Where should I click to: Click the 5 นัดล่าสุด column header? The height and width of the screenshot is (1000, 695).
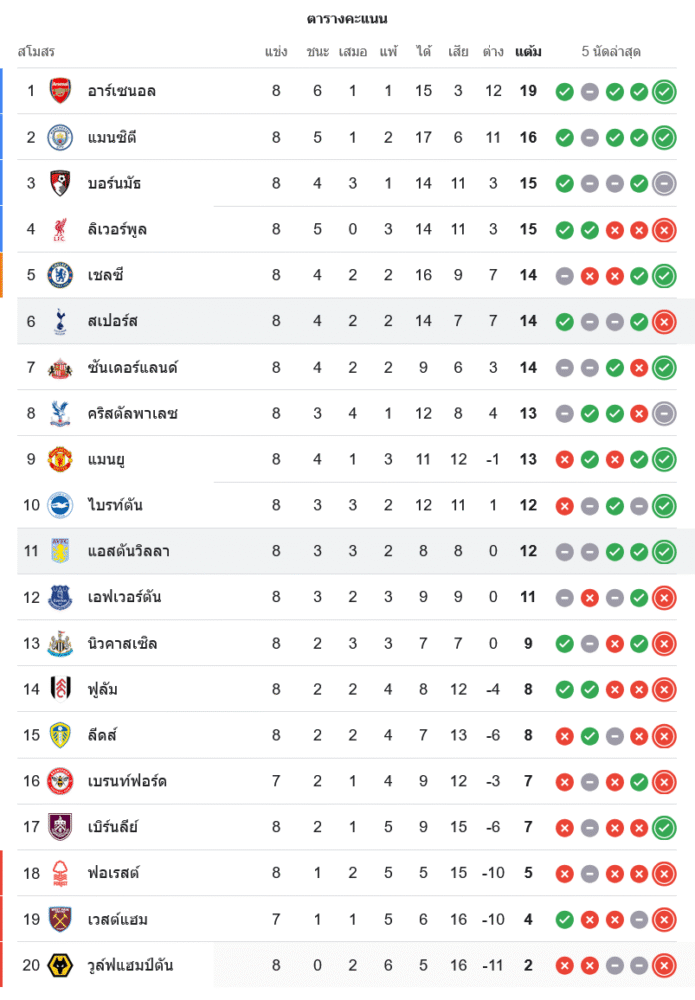611,51
